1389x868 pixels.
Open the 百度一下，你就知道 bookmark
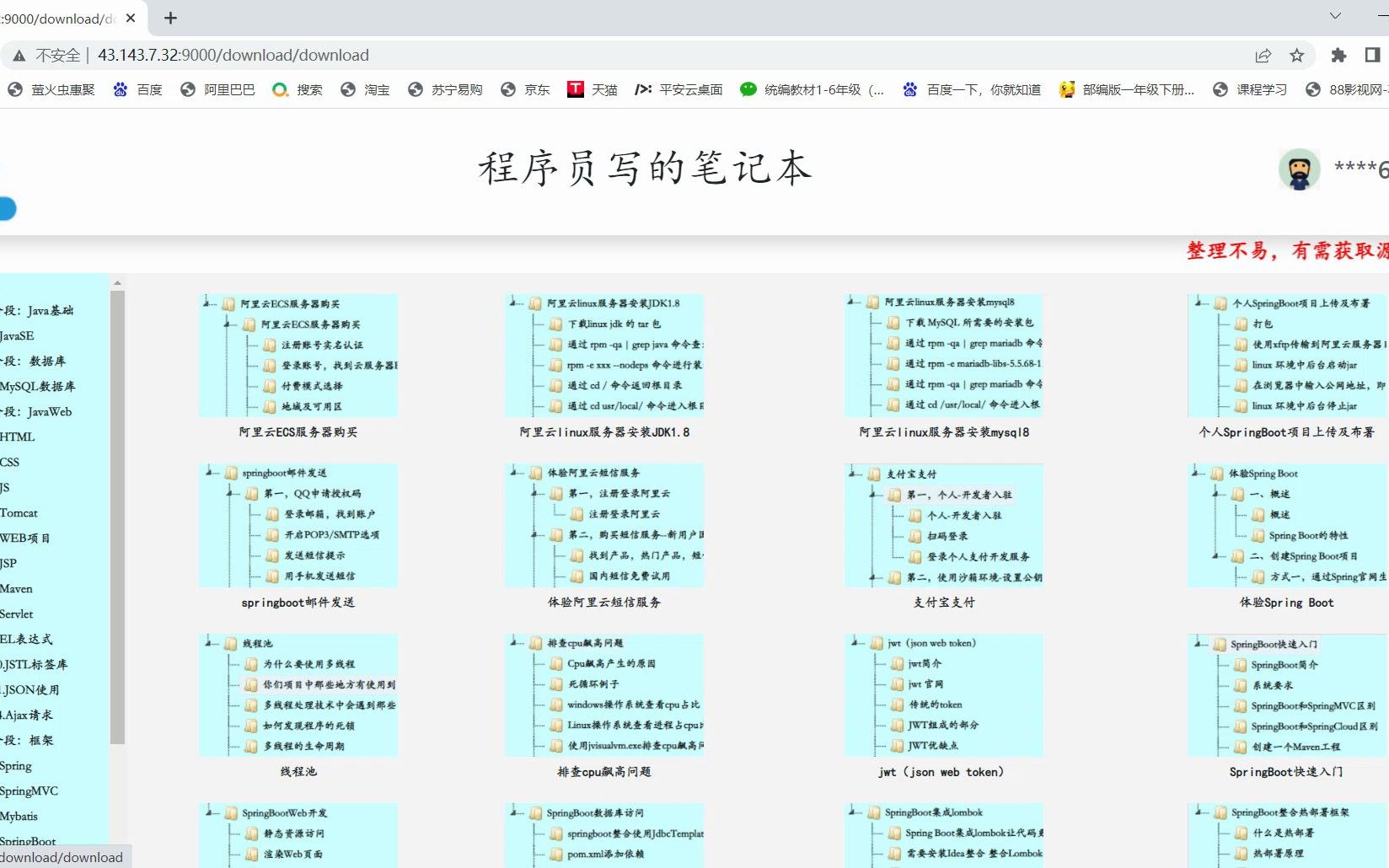pos(972,89)
